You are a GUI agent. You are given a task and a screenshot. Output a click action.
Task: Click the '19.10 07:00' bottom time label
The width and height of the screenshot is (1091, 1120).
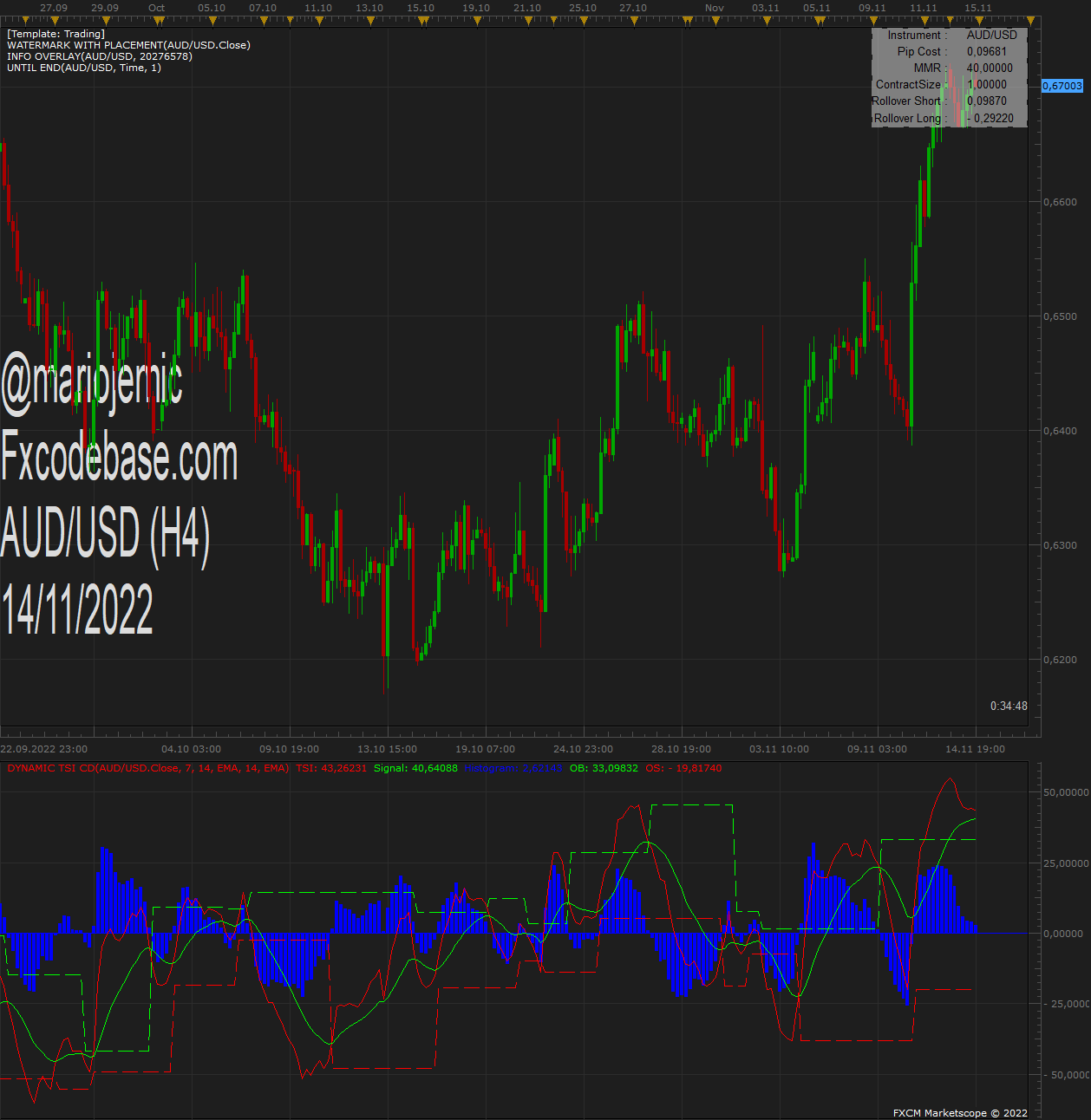pyautogui.click(x=486, y=749)
